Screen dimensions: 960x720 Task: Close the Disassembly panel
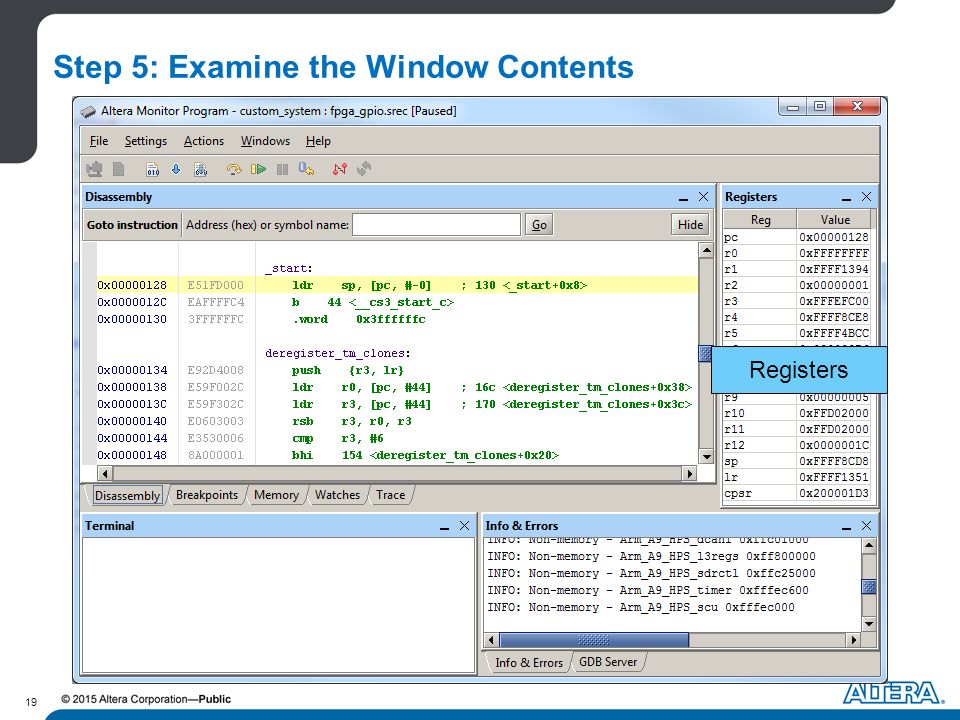pos(703,197)
